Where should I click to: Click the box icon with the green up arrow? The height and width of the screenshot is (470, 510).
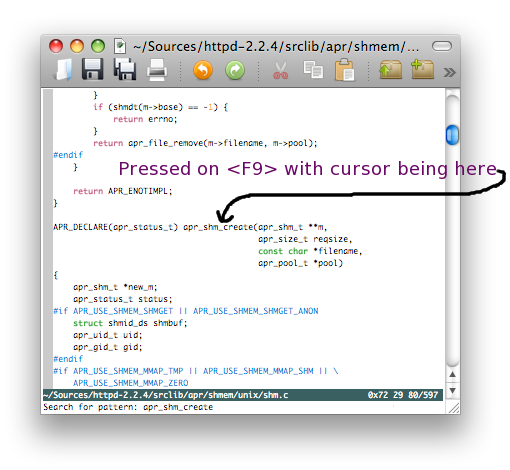pyautogui.click(x=390, y=69)
